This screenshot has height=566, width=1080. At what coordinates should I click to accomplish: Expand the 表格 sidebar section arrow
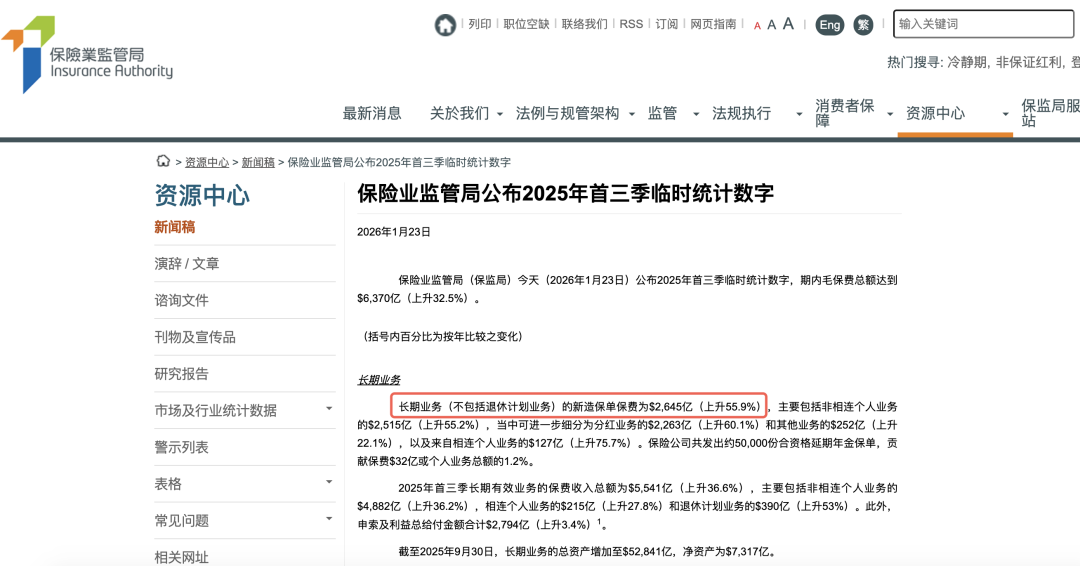pos(329,483)
